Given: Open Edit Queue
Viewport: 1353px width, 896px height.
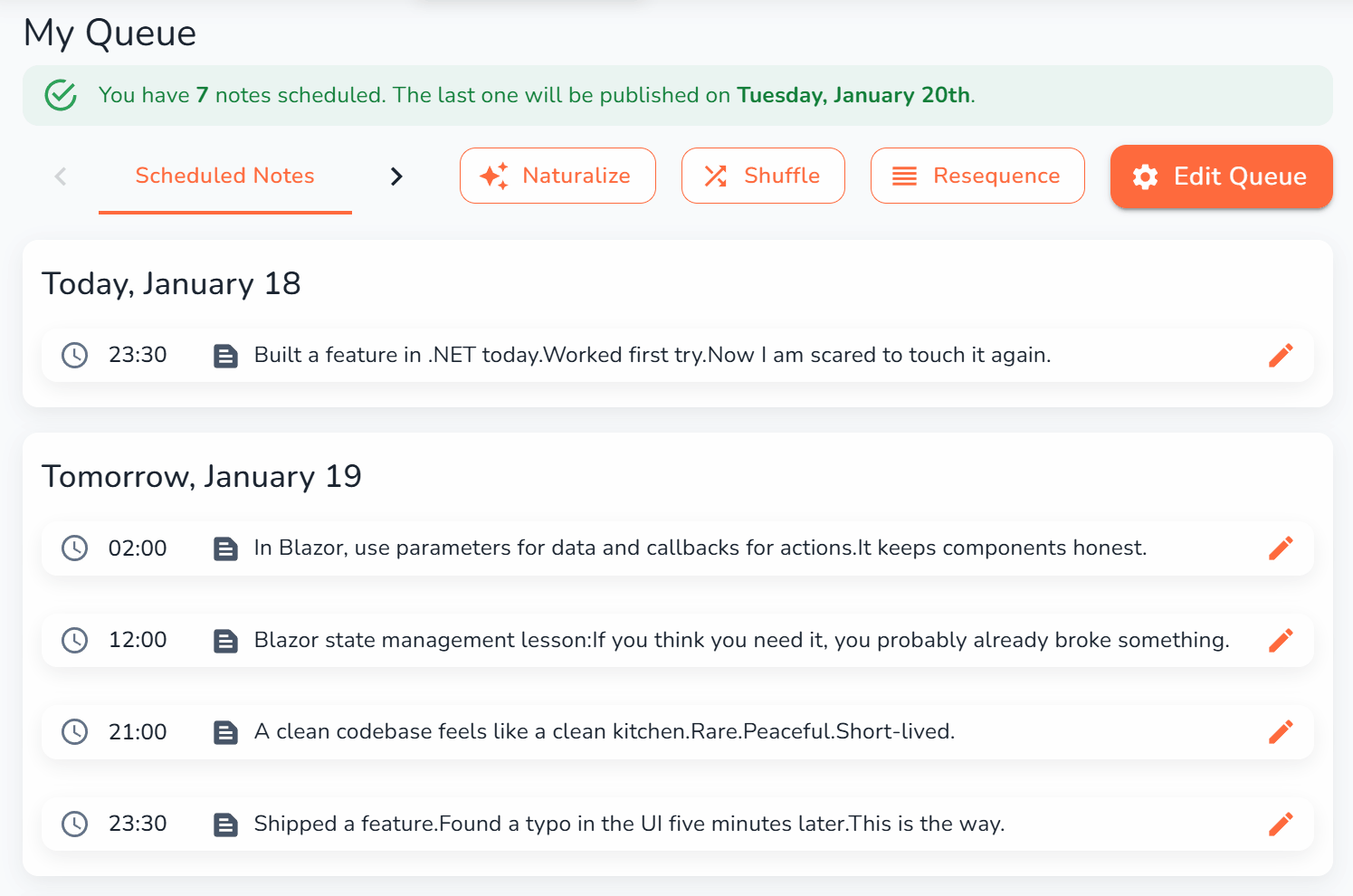Looking at the screenshot, I should point(1221,176).
